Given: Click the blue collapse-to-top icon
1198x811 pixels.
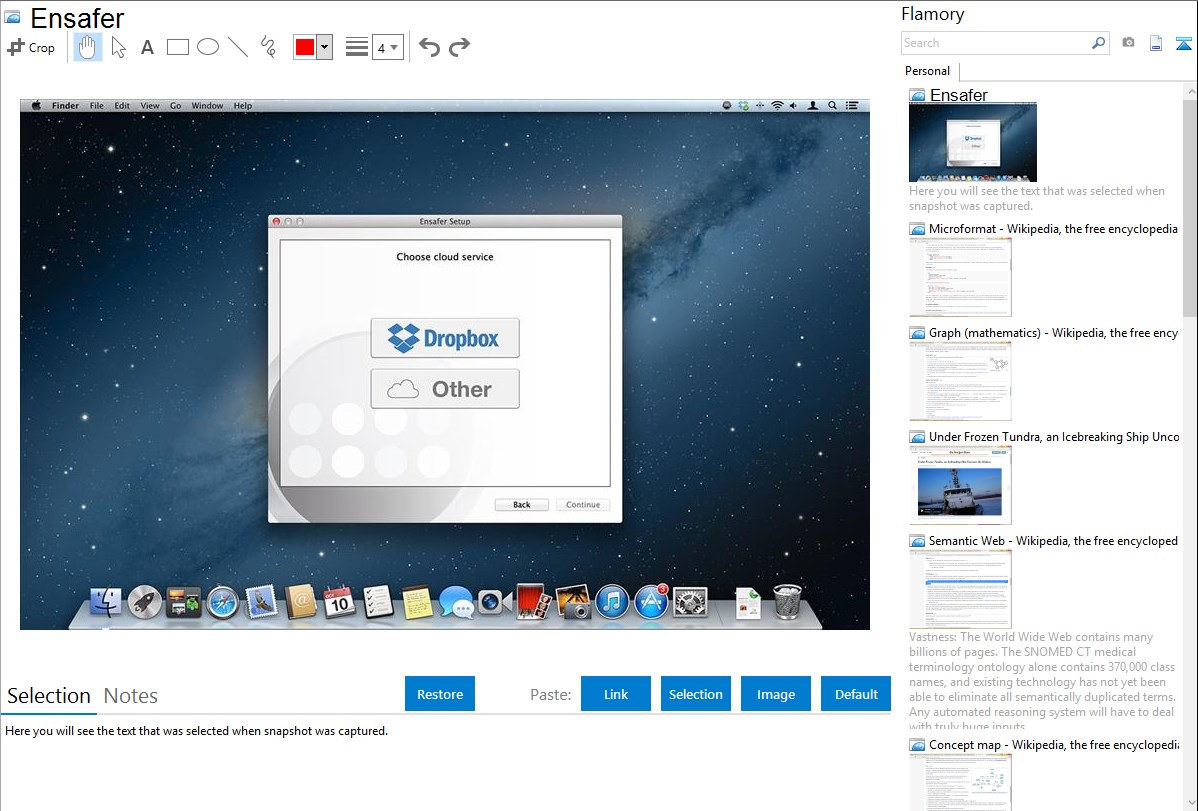Looking at the screenshot, I should click(1183, 43).
